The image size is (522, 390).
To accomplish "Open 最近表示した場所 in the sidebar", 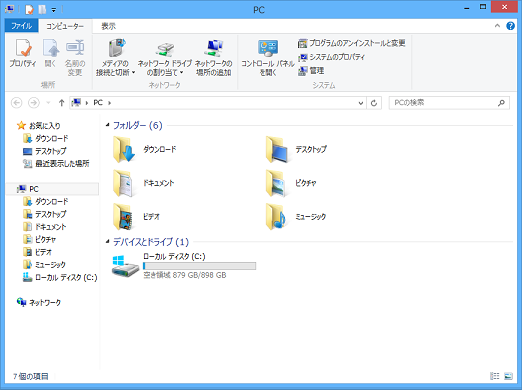I will pyautogui.click(x=56, y=163).
